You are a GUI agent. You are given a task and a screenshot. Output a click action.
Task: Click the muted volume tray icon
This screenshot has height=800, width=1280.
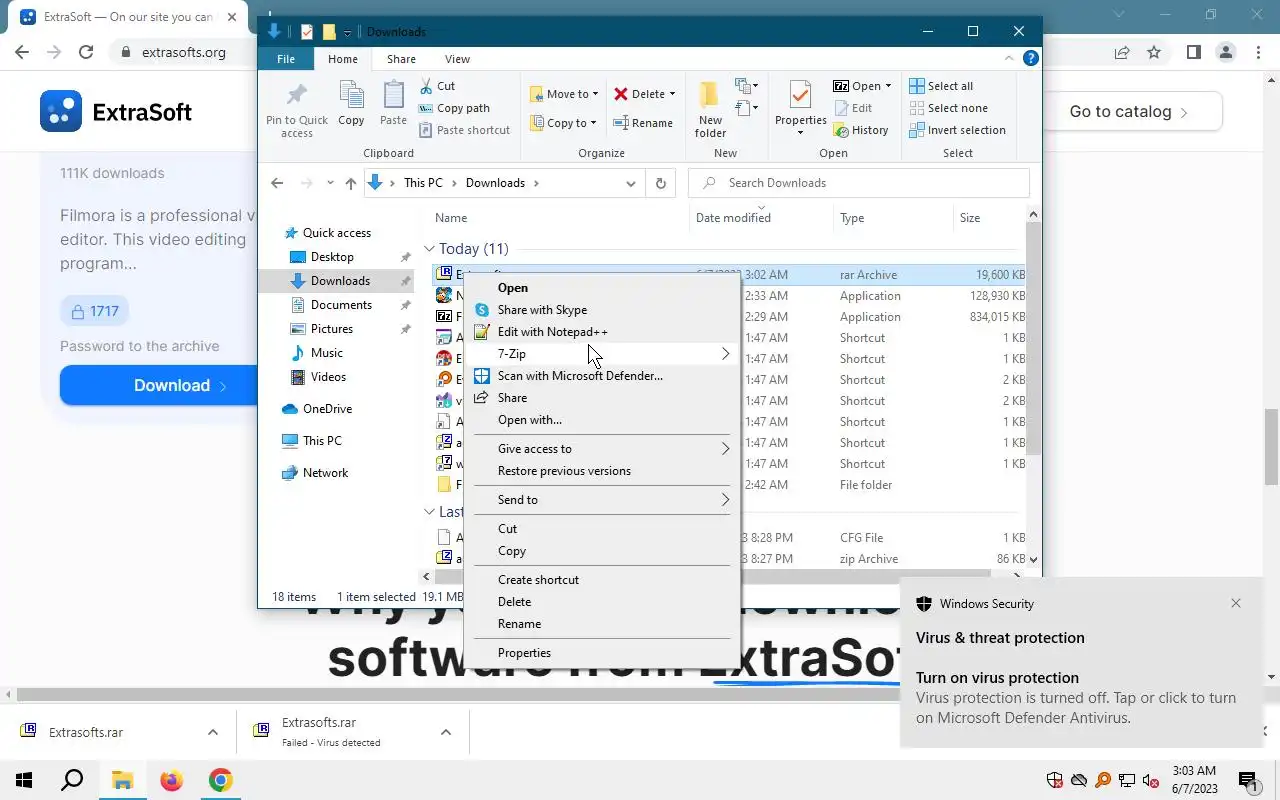1151,780
